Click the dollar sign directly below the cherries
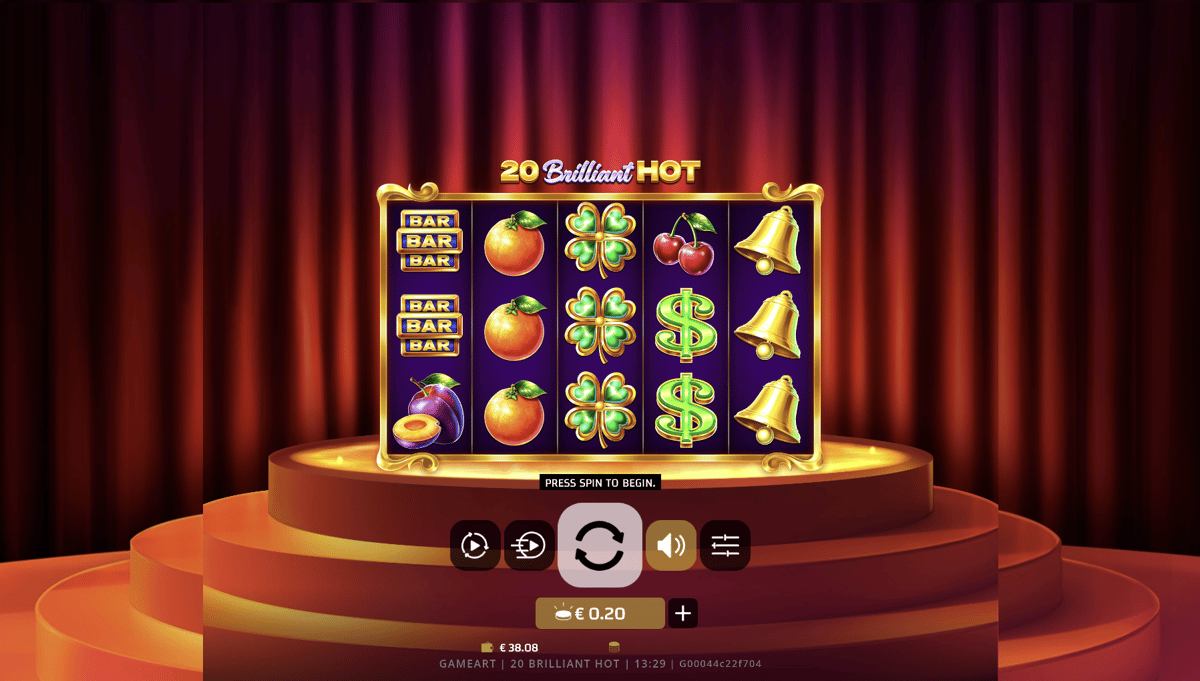Viewport: 1200px width, 681px height. (x=685, y=325)
